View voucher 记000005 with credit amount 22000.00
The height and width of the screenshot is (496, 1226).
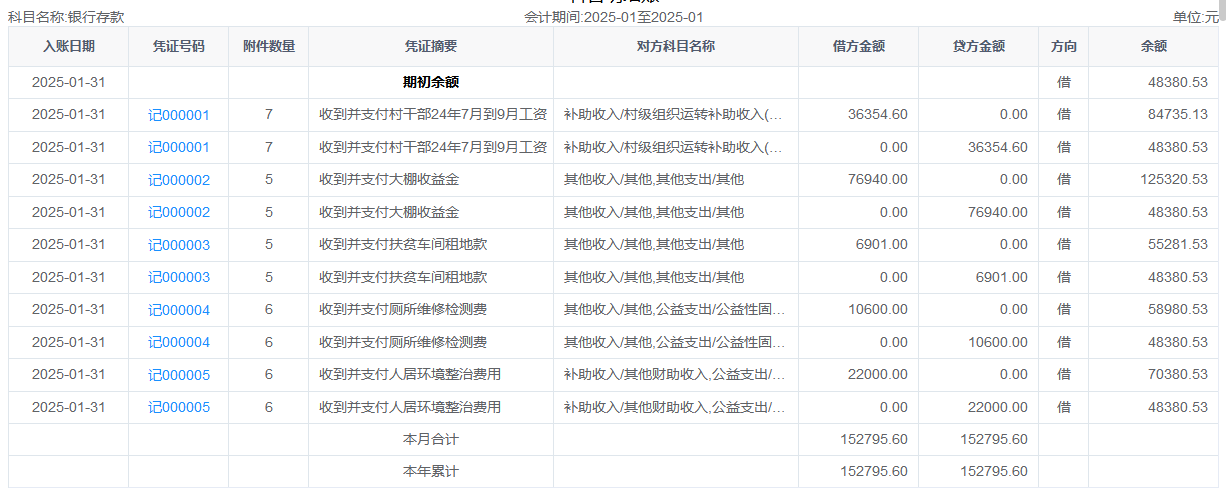(x=179, y=407)
